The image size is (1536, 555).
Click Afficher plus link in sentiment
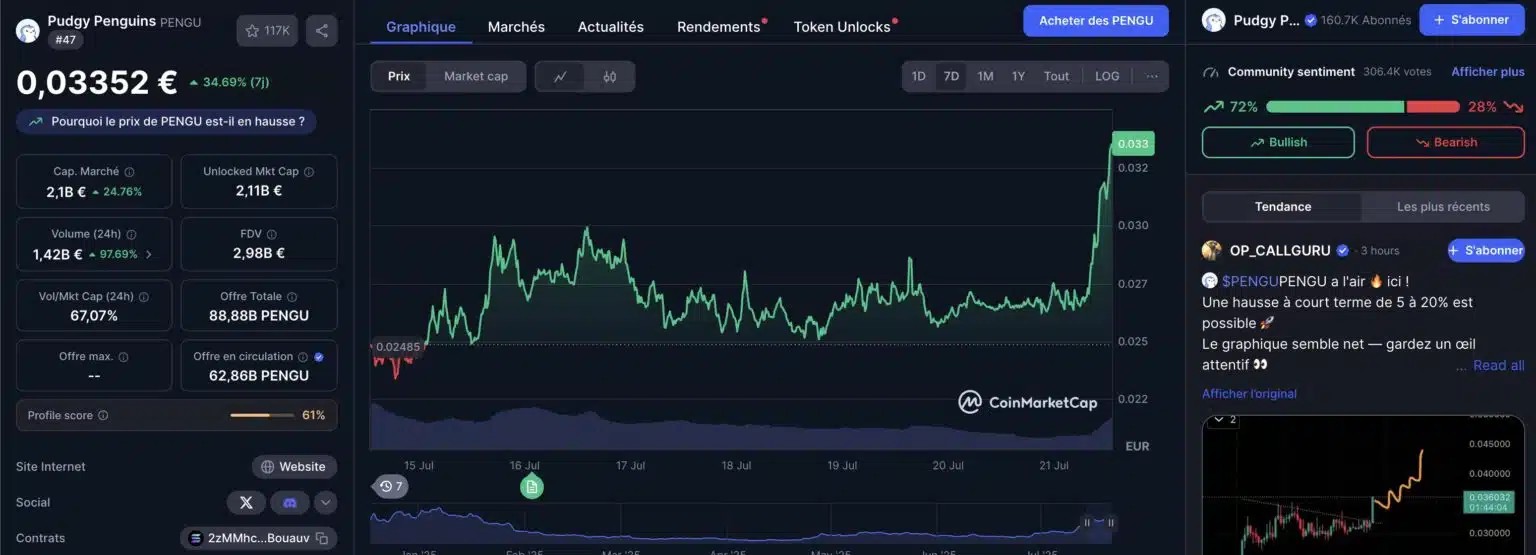pos(1488,72)
